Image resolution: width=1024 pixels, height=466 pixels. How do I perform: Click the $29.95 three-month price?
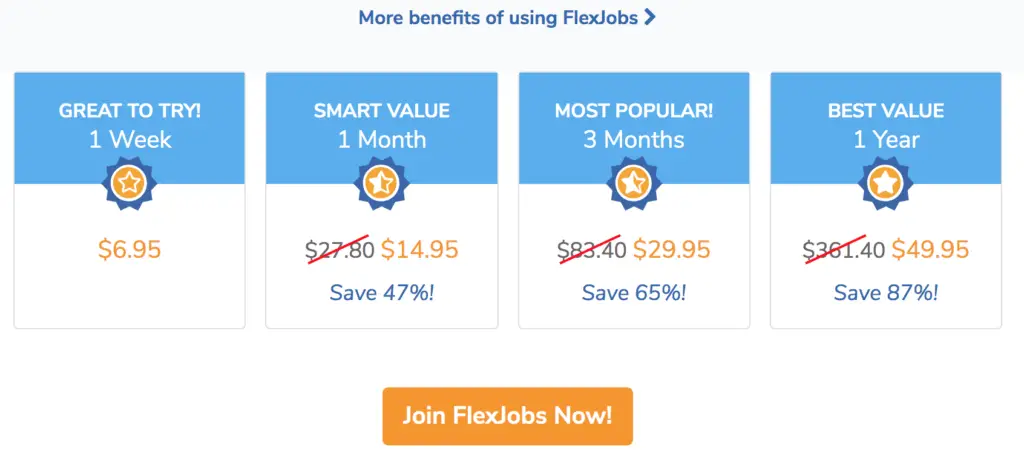click(x=672, y=249)
